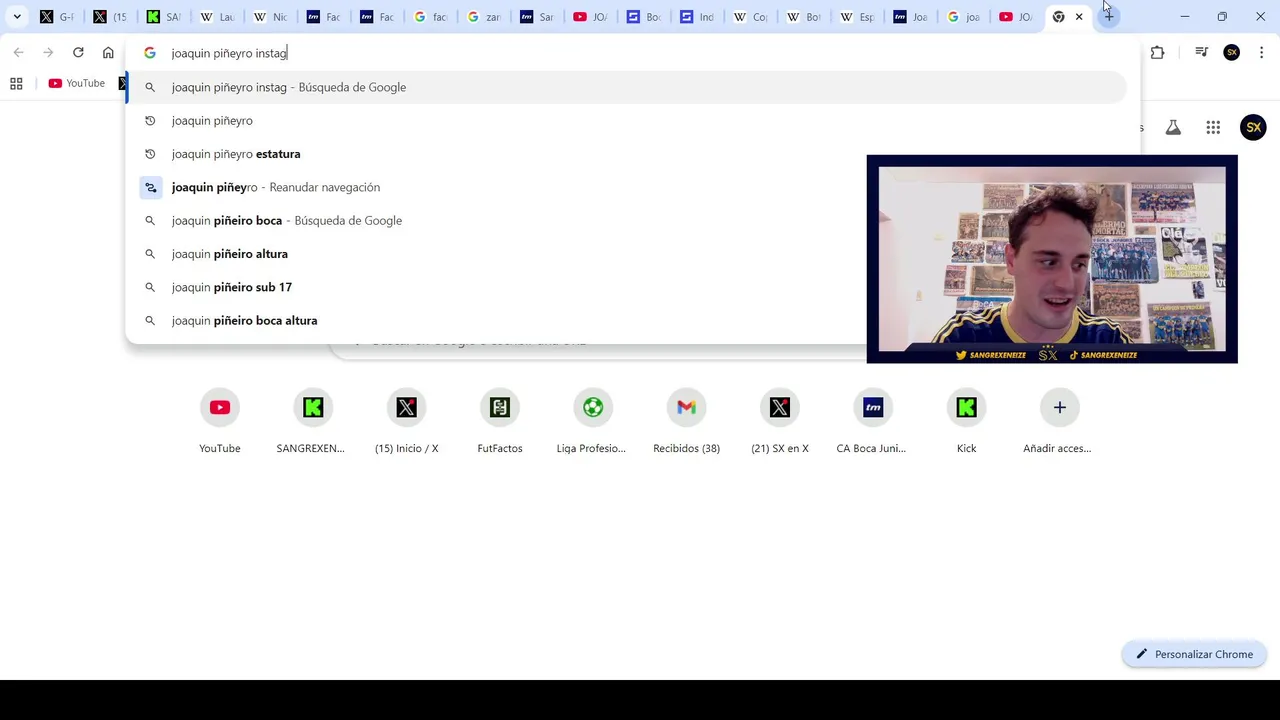Open the SANGREXEN... Kick shortcut tile
This screenshot has width=1280, height=720.
tap(311, 423)
